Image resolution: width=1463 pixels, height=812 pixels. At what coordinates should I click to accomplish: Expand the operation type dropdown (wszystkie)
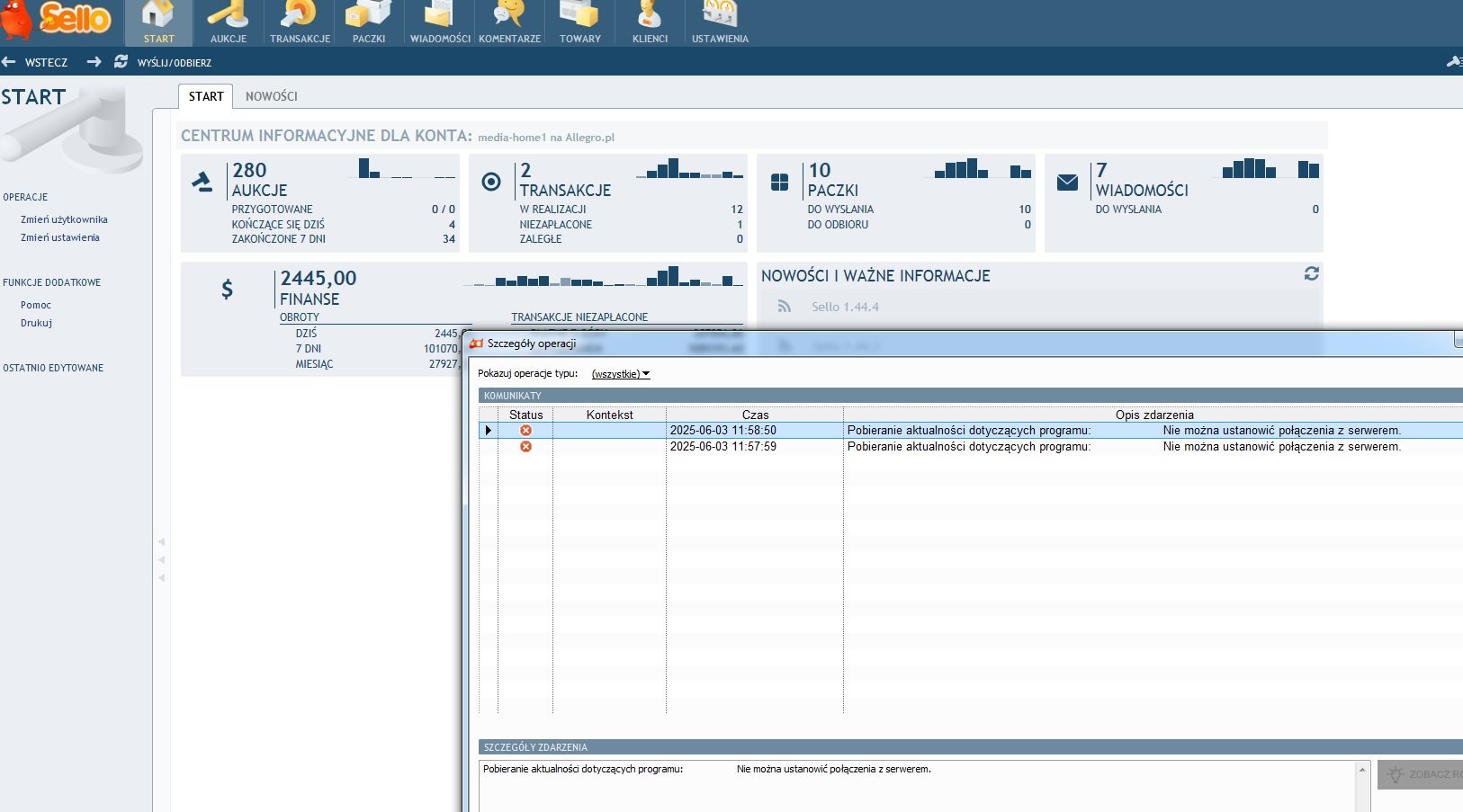(621, 374)
